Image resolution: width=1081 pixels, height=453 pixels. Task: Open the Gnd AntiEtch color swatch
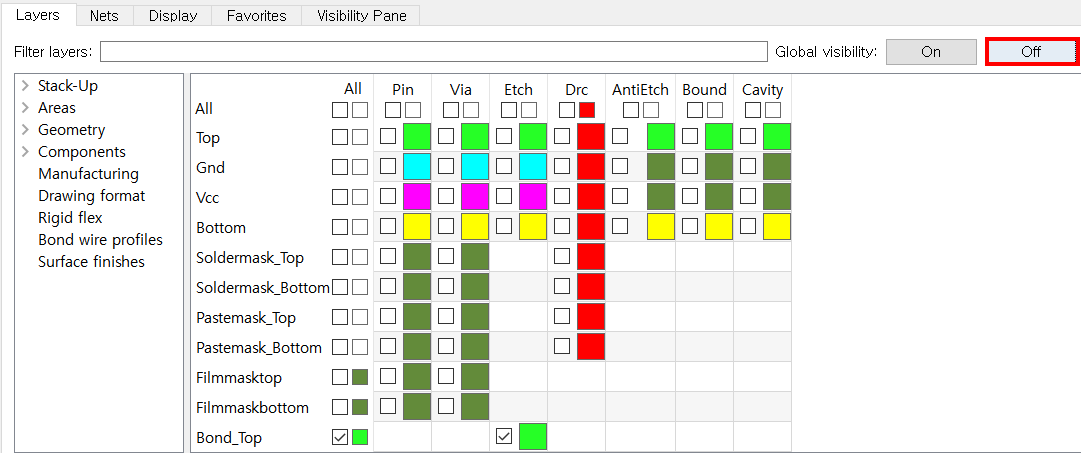click(x=661, y=167)
